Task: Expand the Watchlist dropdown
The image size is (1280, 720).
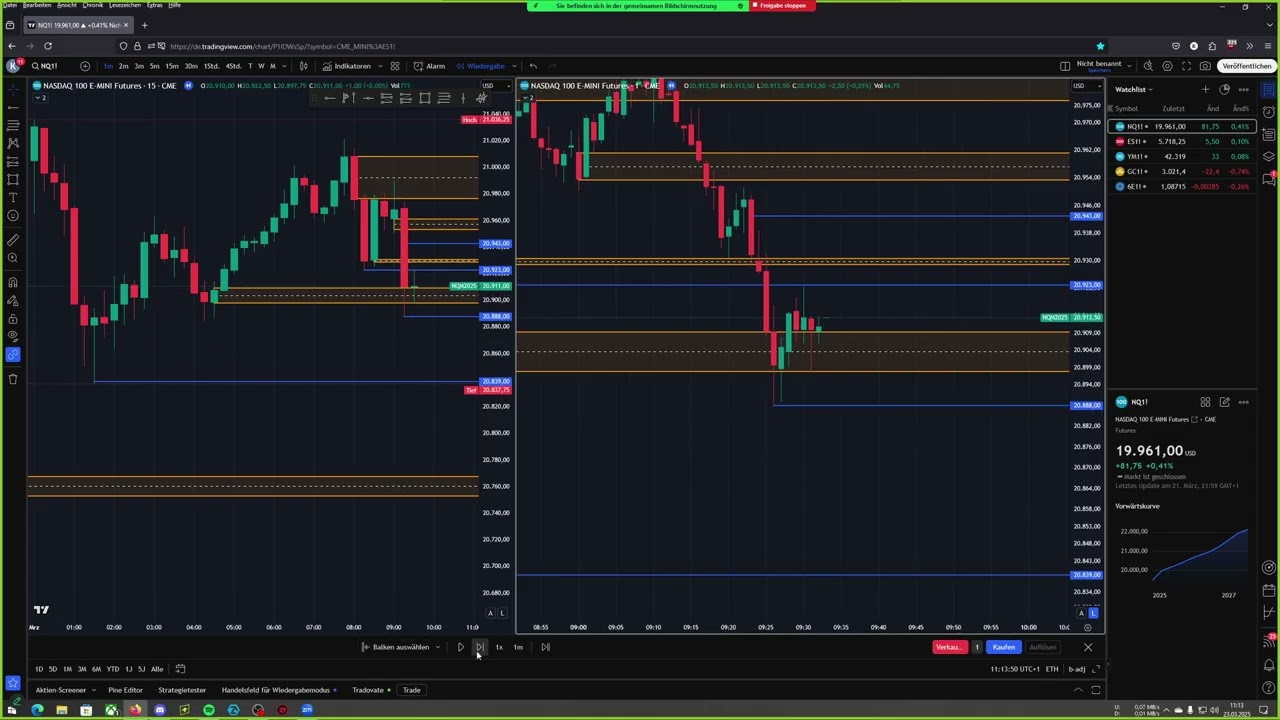Action: [x=1134, y=89]
